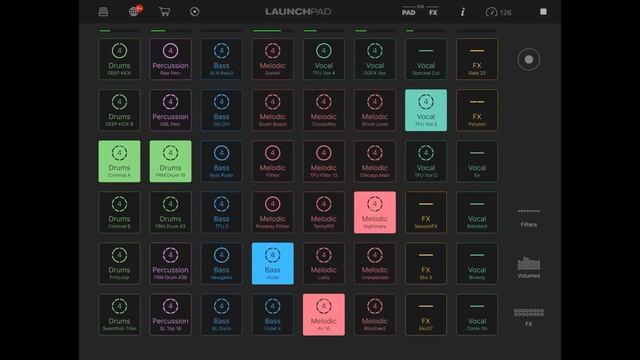Trigger the Melodic Unexpected pad
The height and width of the screenshot is (360, 640).
[375, 263]
